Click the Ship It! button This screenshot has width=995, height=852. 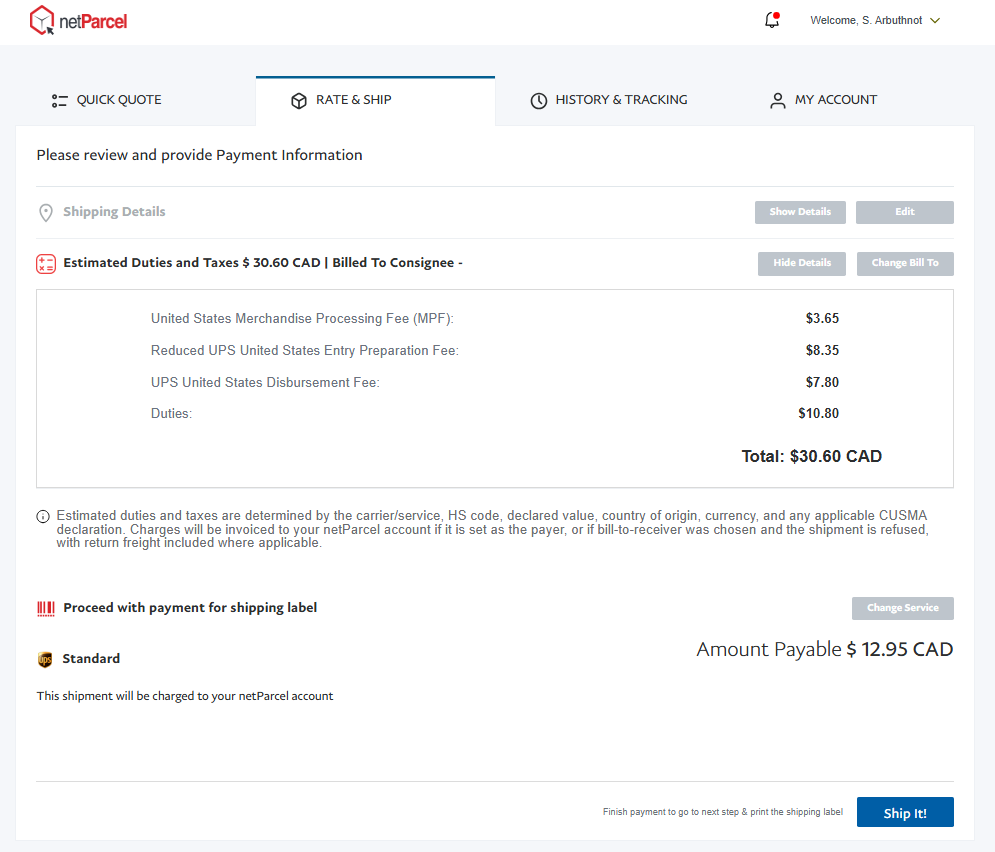point(905,813)
